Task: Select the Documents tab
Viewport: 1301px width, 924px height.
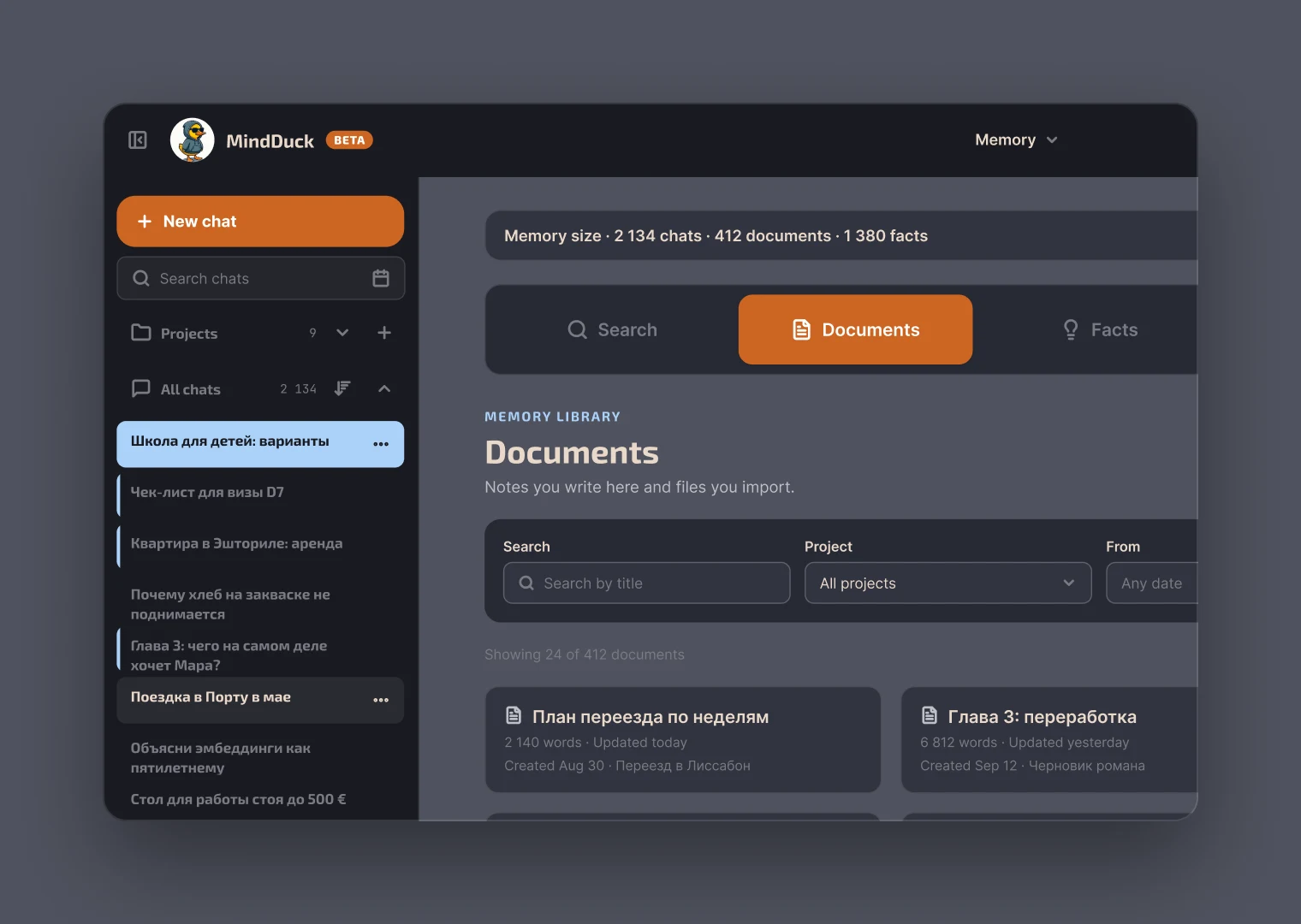Action: click(855, 329)
